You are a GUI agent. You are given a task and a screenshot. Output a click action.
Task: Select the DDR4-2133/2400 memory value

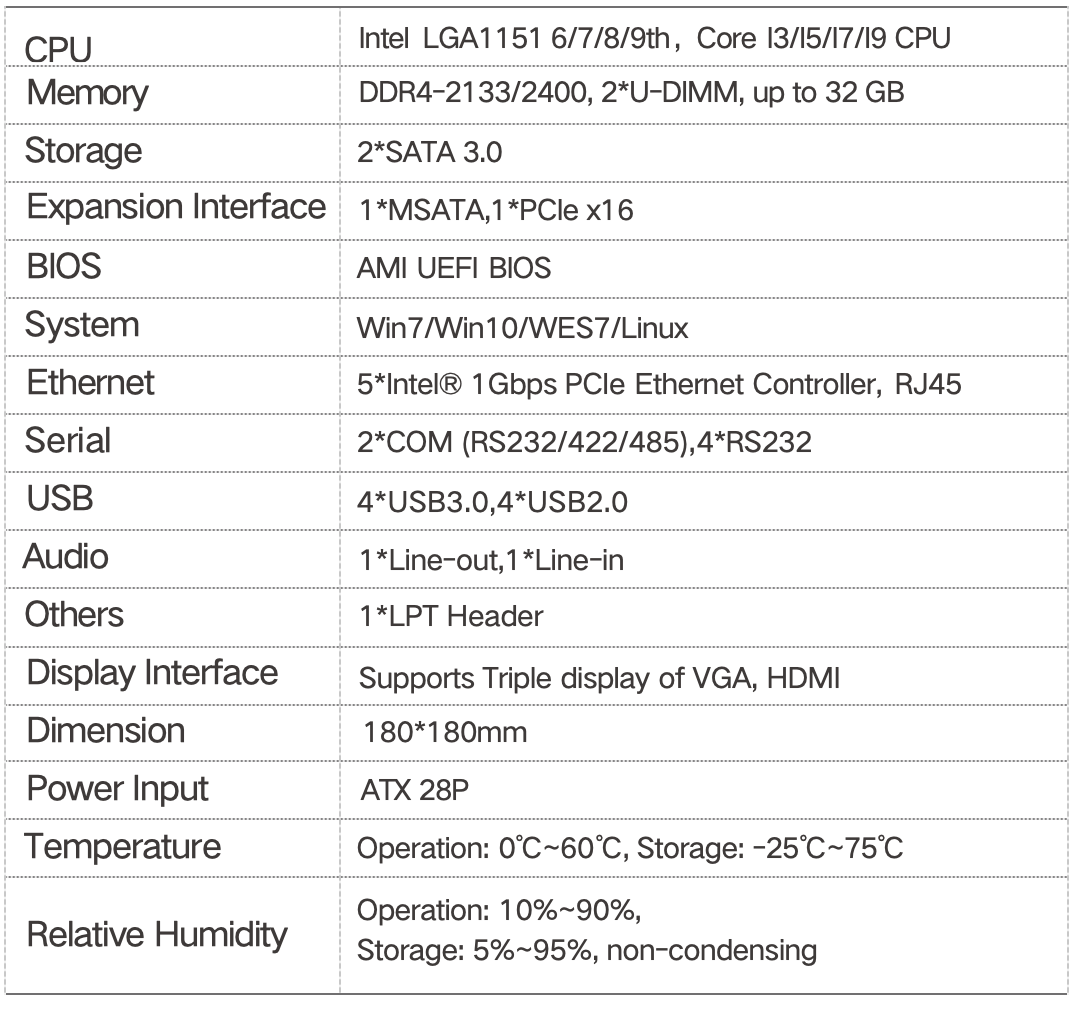tap(631, 94)
